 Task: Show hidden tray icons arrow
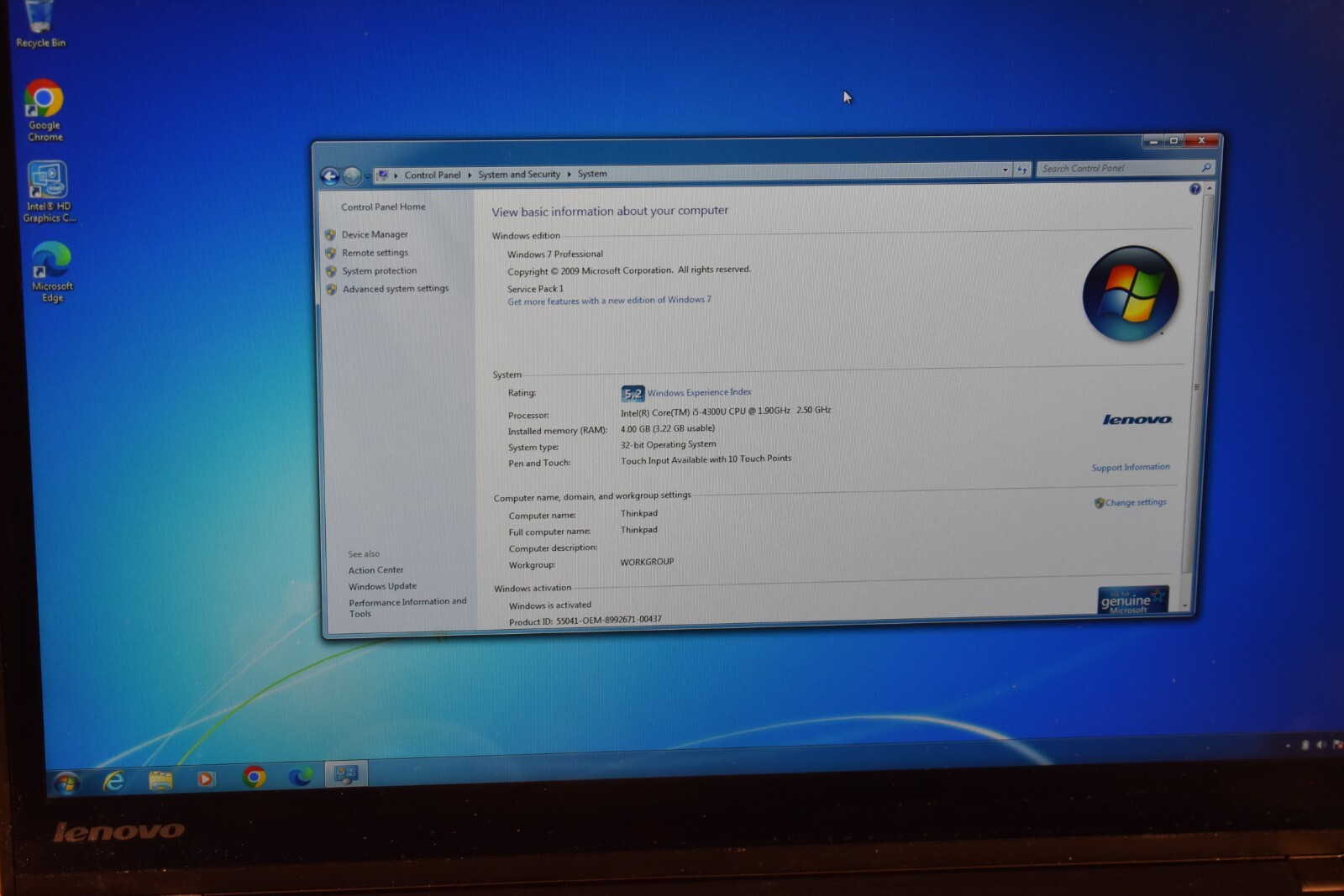1288,746
